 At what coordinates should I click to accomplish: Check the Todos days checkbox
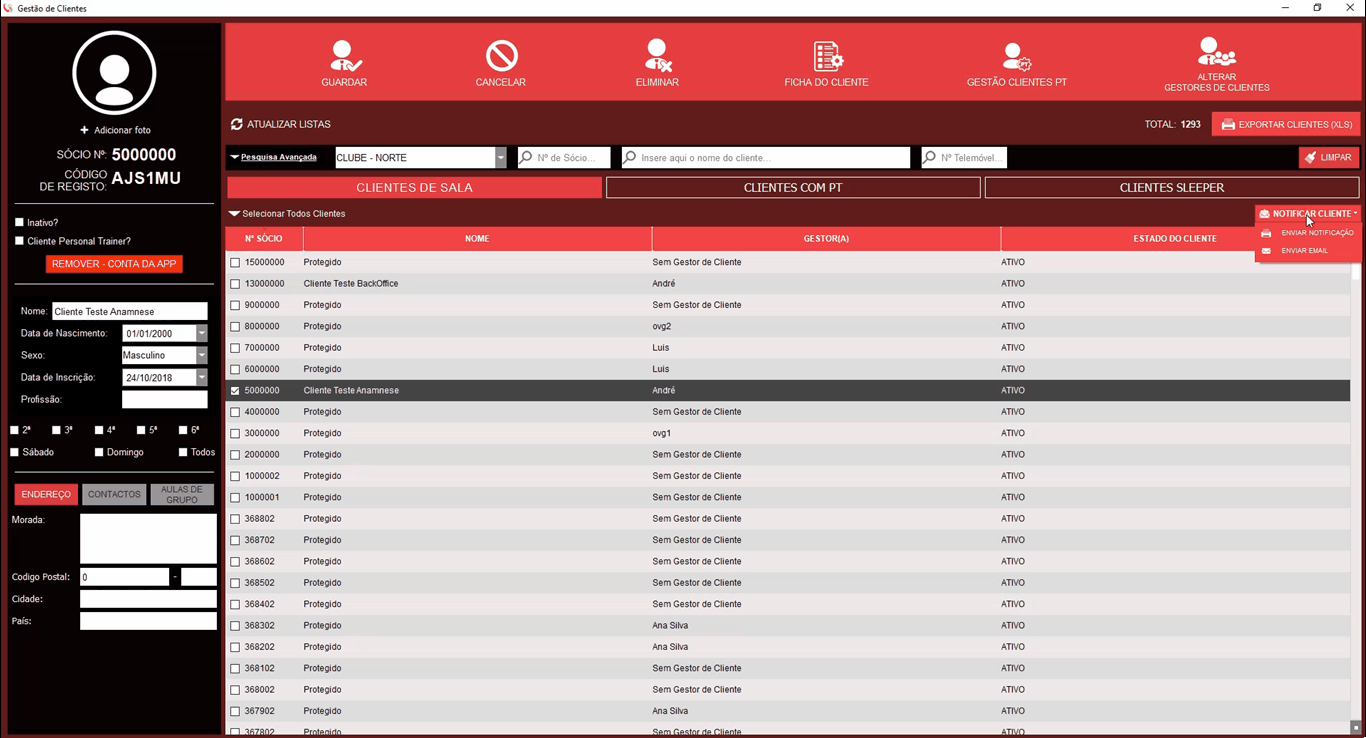point(183,452)
